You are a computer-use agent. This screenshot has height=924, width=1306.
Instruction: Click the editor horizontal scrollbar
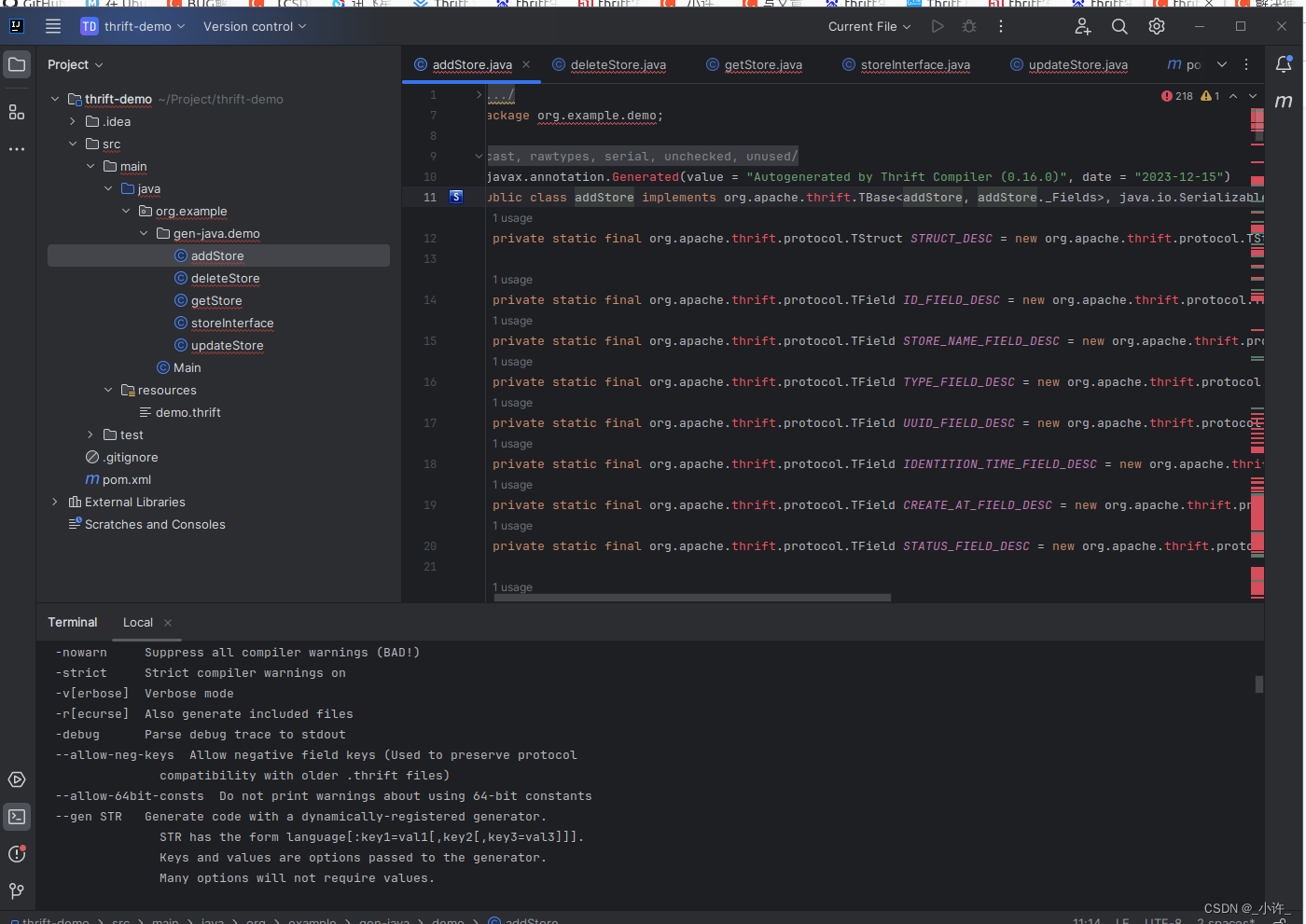[x=692, y=598]
